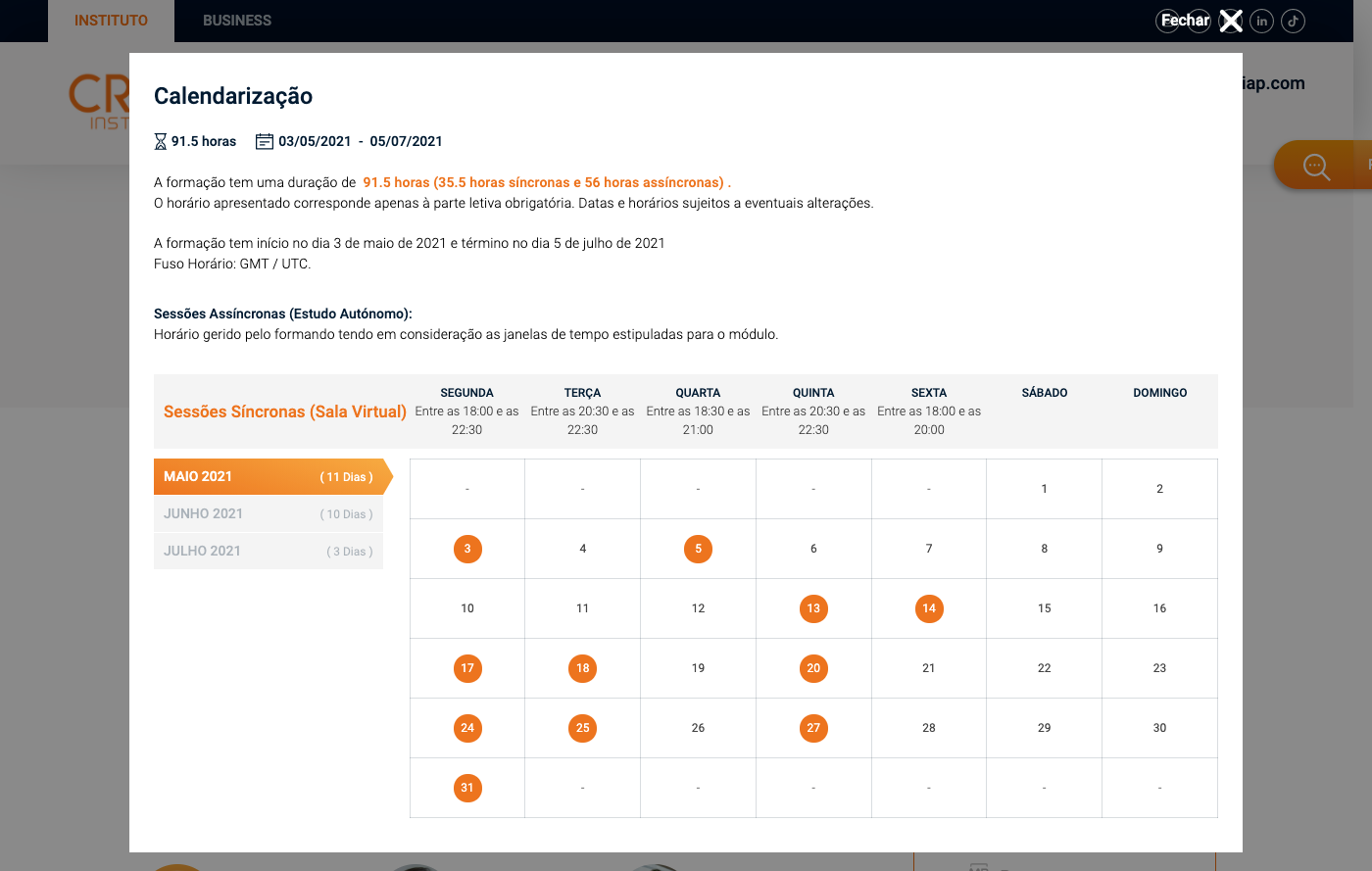Select highlighted session day 24
This screenshot has height=871, width=1372.
[x=467, y=728]
